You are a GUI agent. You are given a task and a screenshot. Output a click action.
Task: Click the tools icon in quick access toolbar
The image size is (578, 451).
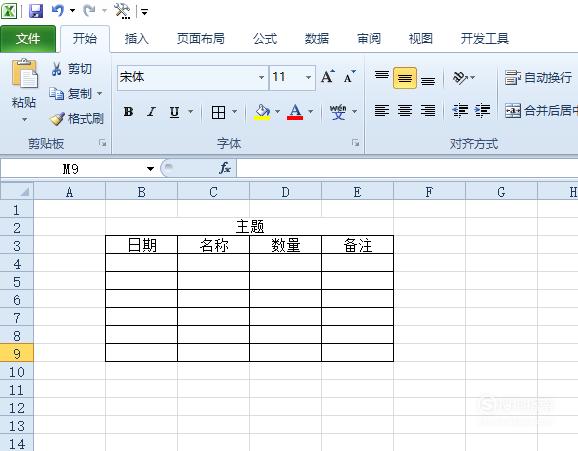pyautogui.click(x=122, y=11)
